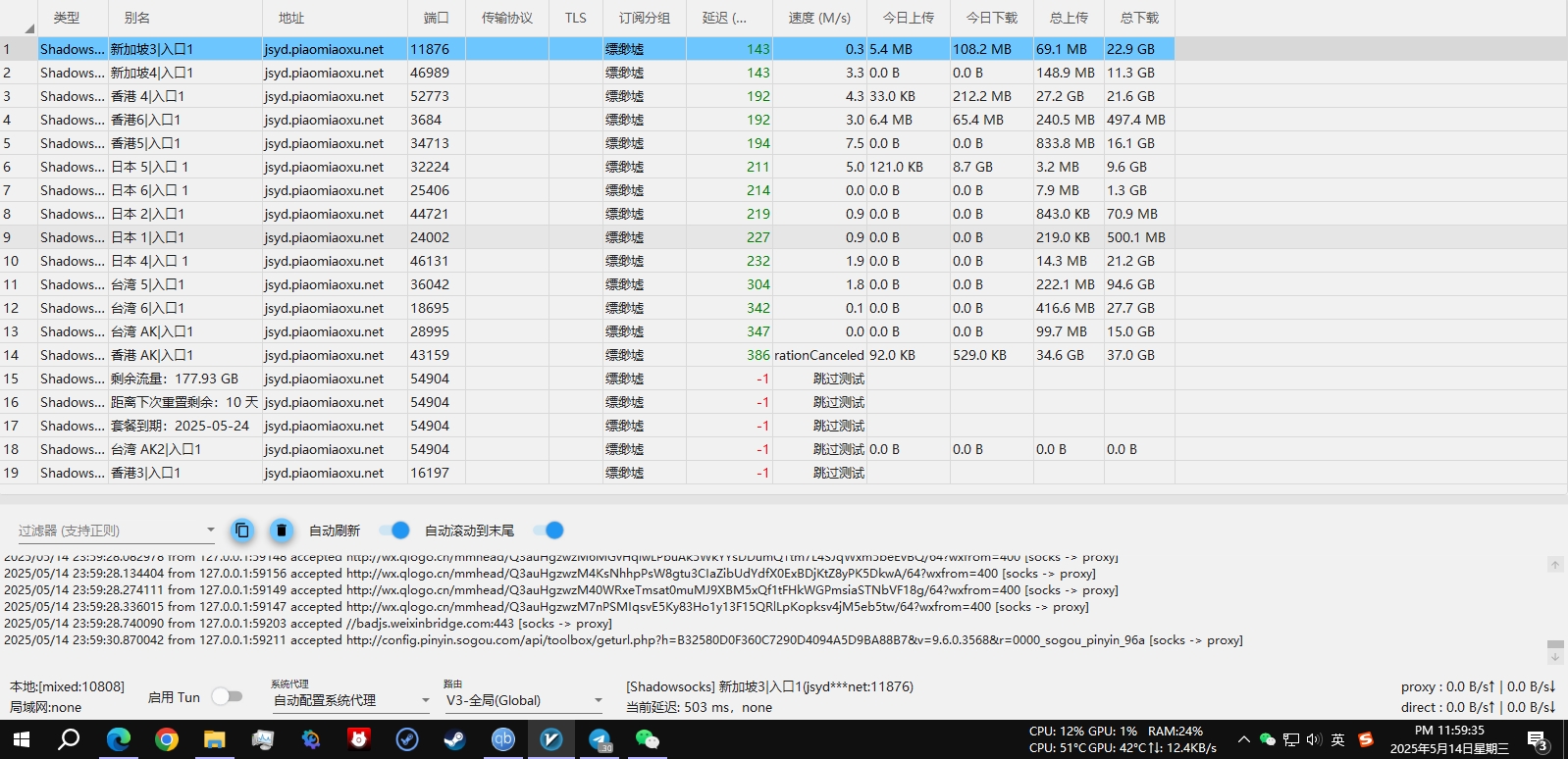Toggle the 自动滚动到末尾 auto-scroll switch
This screenshot has height=759, width=1568.
[549, 531]
